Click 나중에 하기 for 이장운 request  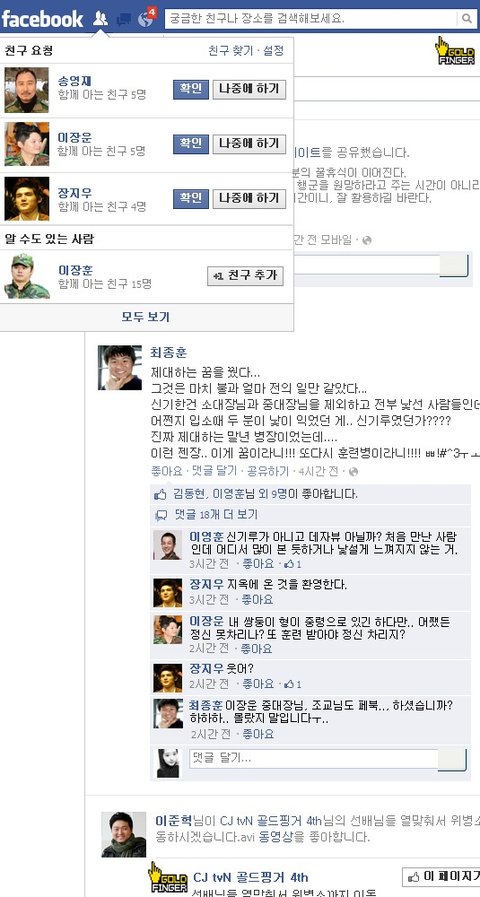click(x=249, y=144)
